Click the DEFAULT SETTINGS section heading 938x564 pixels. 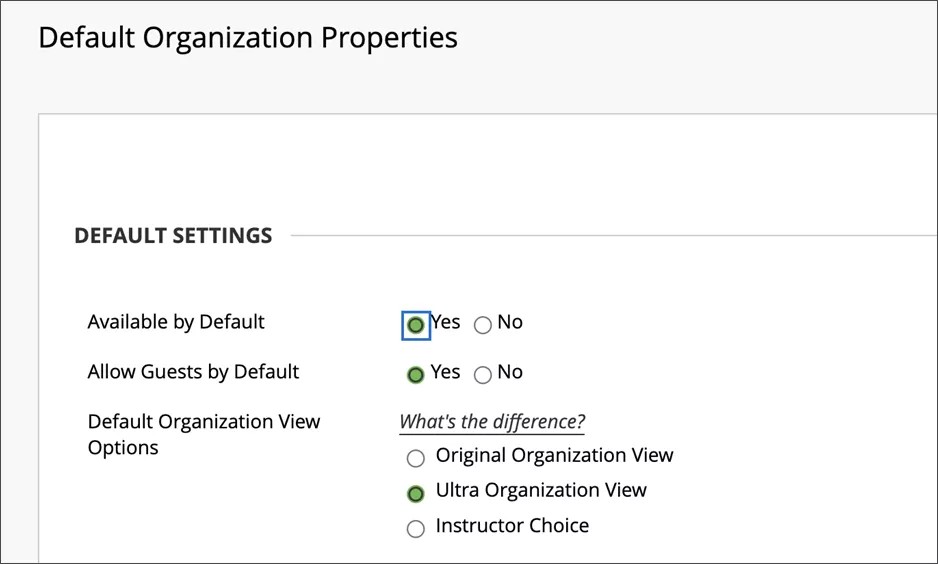click(x=173, y=236)
